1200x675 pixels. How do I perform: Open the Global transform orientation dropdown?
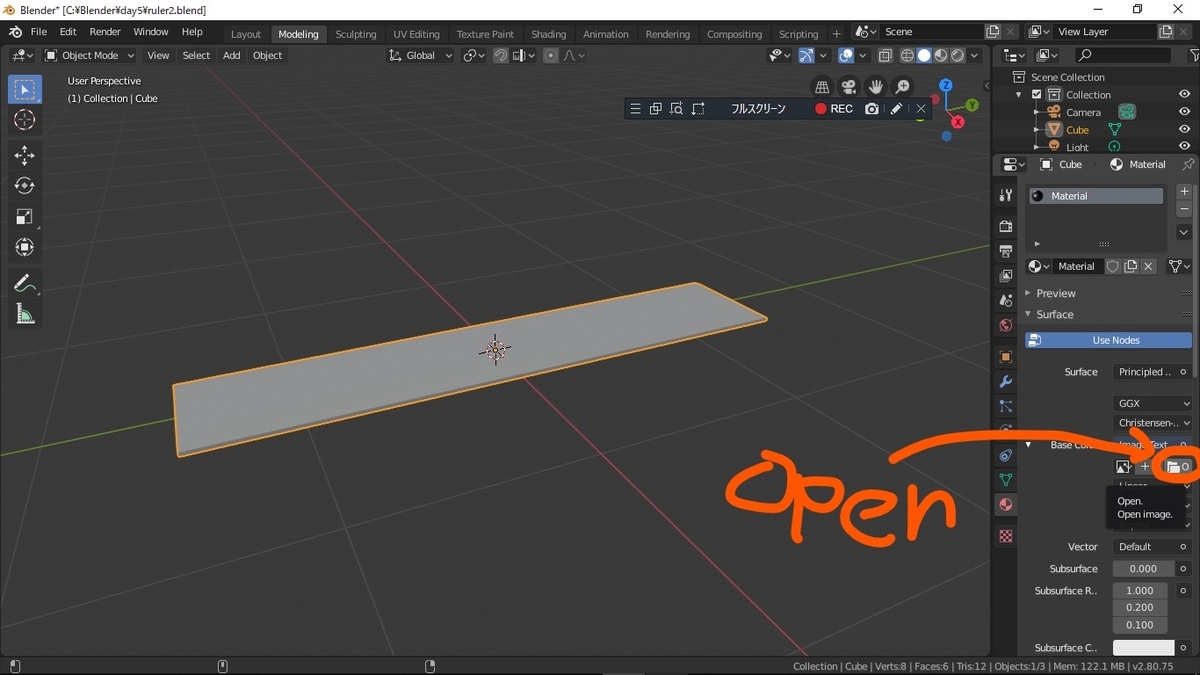pyautogui.click(x=421, y=56)
